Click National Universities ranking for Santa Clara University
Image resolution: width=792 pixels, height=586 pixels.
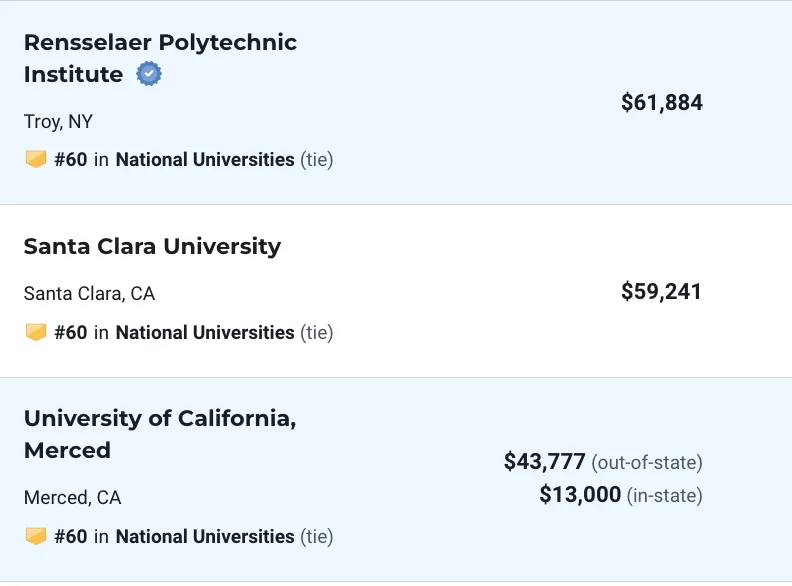205,333
